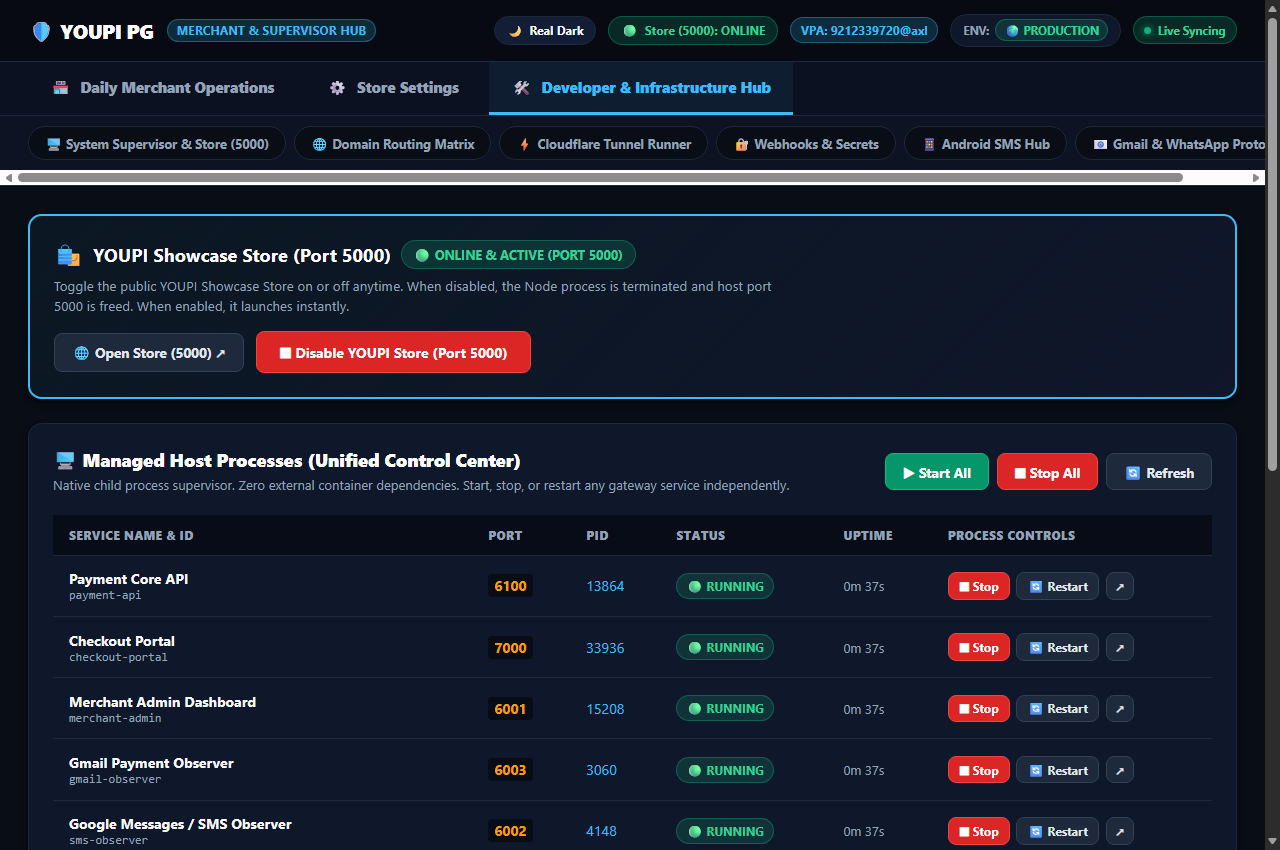
Task: Open Gmail Payment Observer external link icon
Action: click(x=1120, y=771)
